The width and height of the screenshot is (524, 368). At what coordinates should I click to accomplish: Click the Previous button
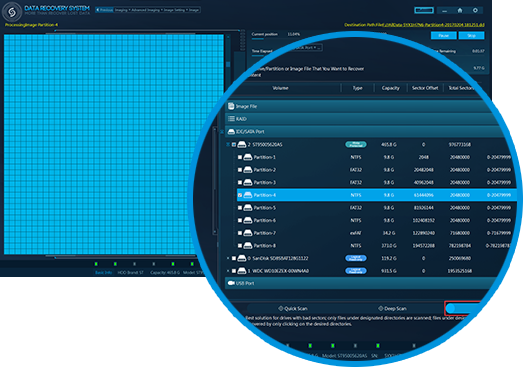point(104,10)
